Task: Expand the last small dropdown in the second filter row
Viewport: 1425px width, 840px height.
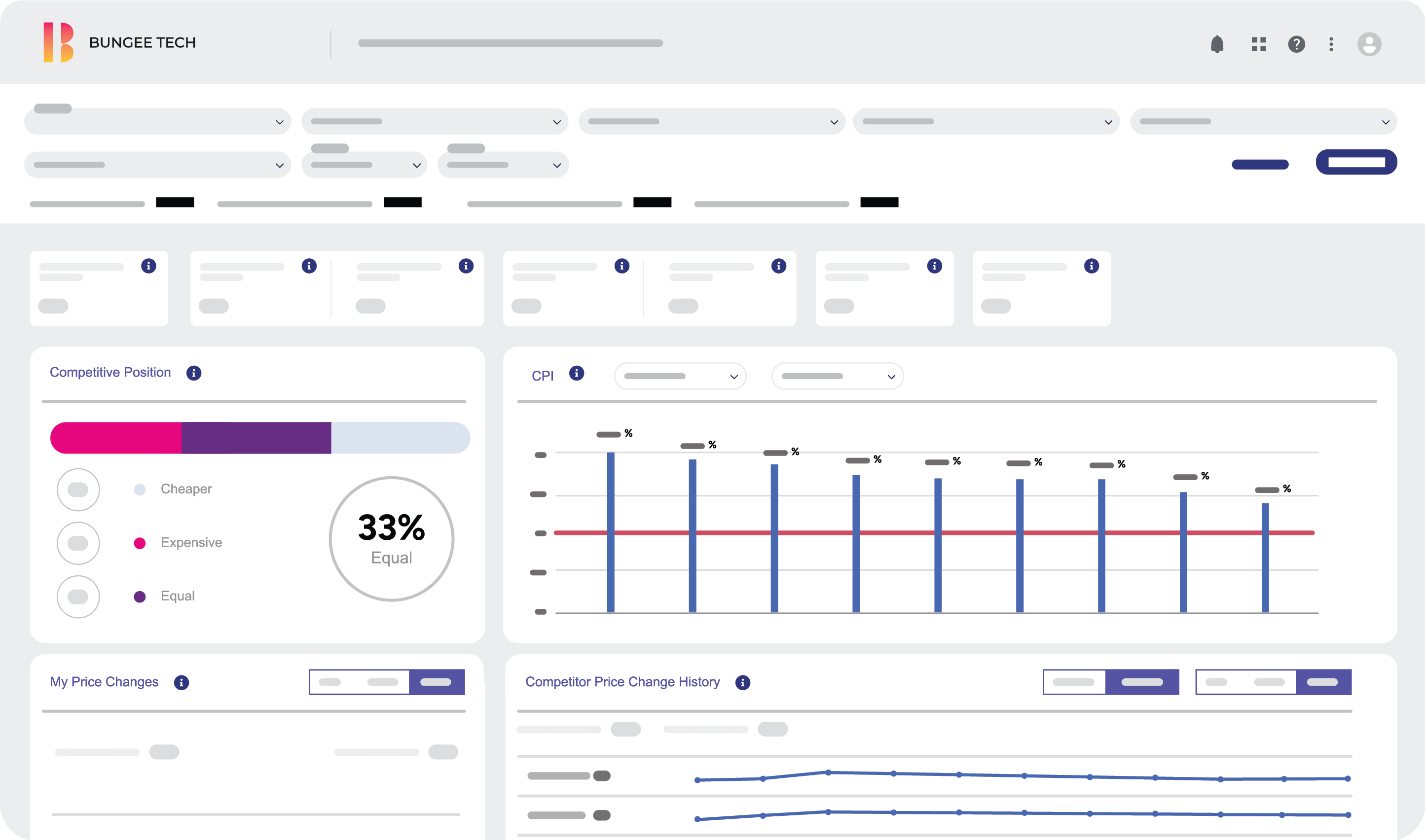Action: [x=503, y=165]
